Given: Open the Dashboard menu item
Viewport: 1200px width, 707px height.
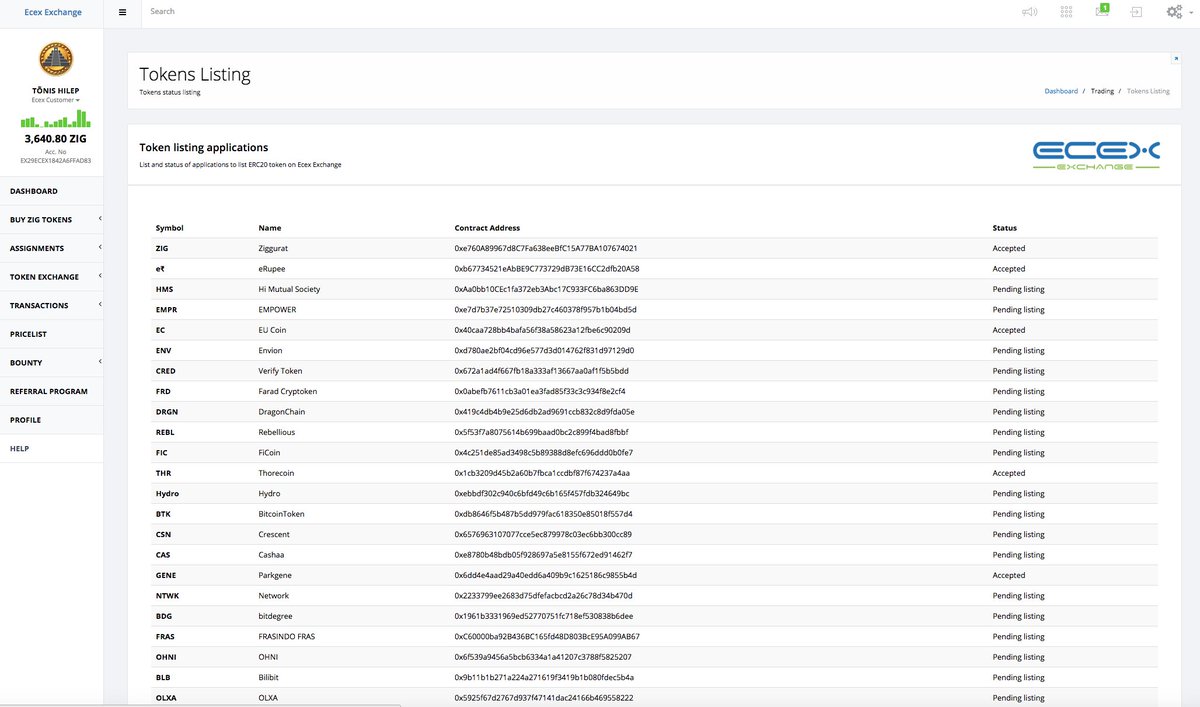Looking at the screenshot, I should click(x=52, y=191).
